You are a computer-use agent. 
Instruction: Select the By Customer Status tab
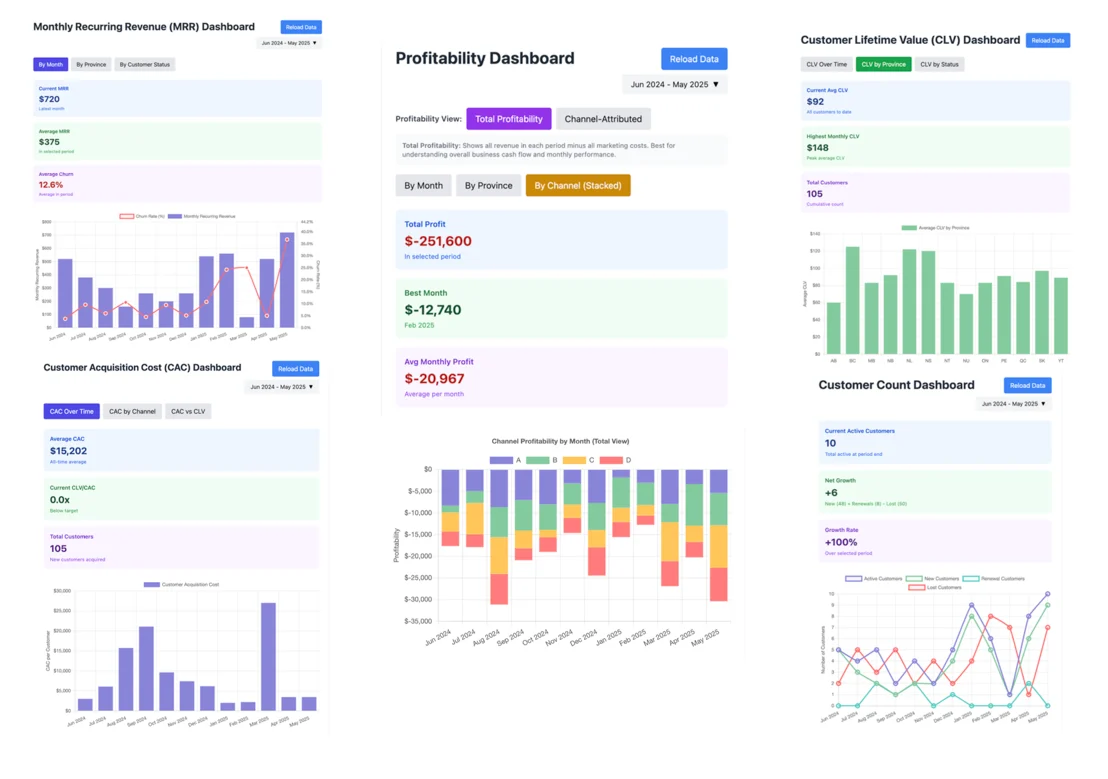[x=145, y=64]
